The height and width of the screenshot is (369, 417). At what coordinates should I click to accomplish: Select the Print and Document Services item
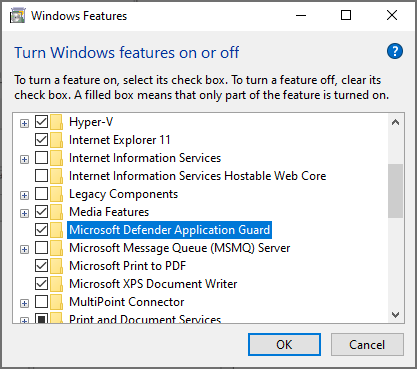tap(145, 319)
